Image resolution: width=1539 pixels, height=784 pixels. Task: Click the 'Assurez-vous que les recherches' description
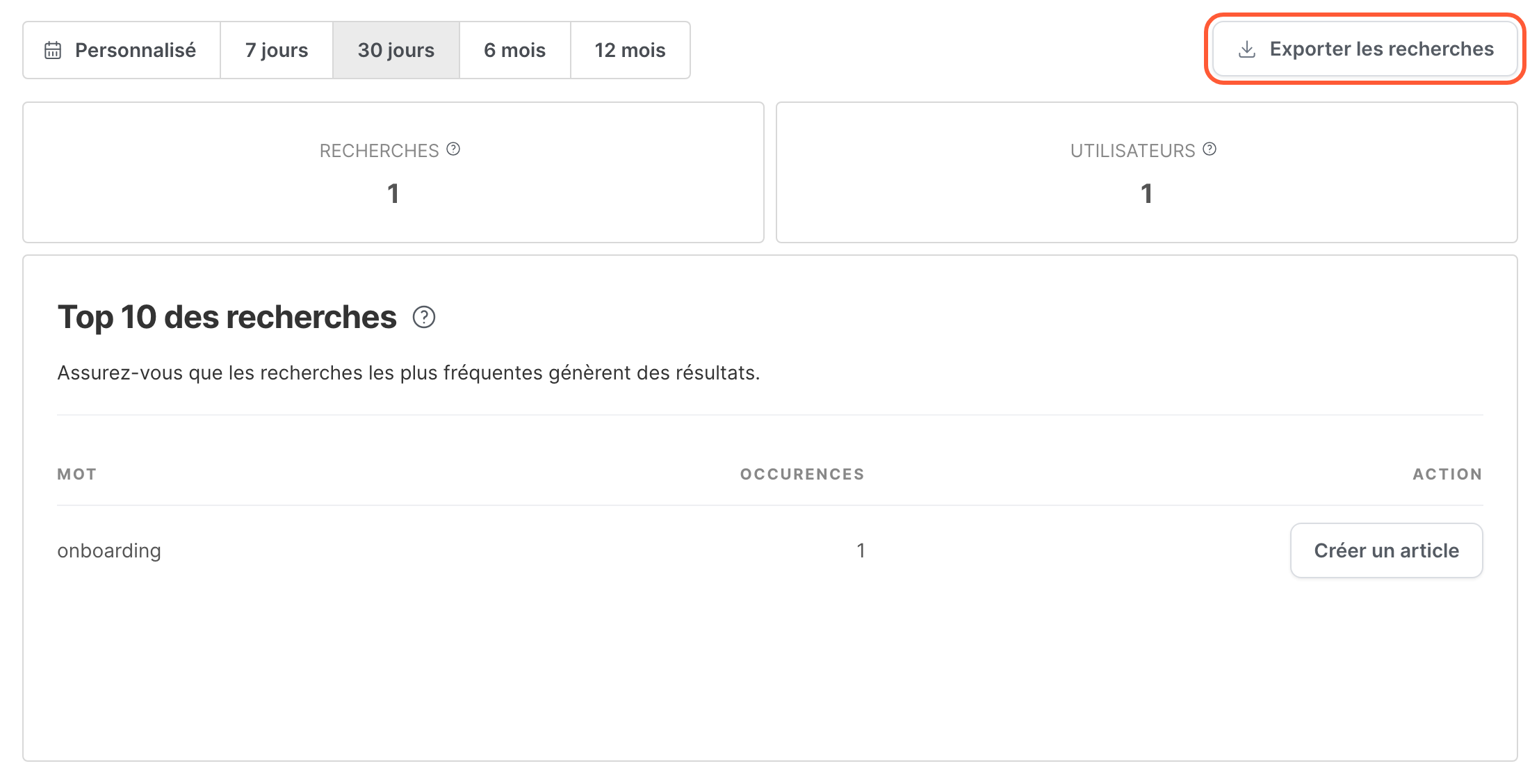[409, 373]
